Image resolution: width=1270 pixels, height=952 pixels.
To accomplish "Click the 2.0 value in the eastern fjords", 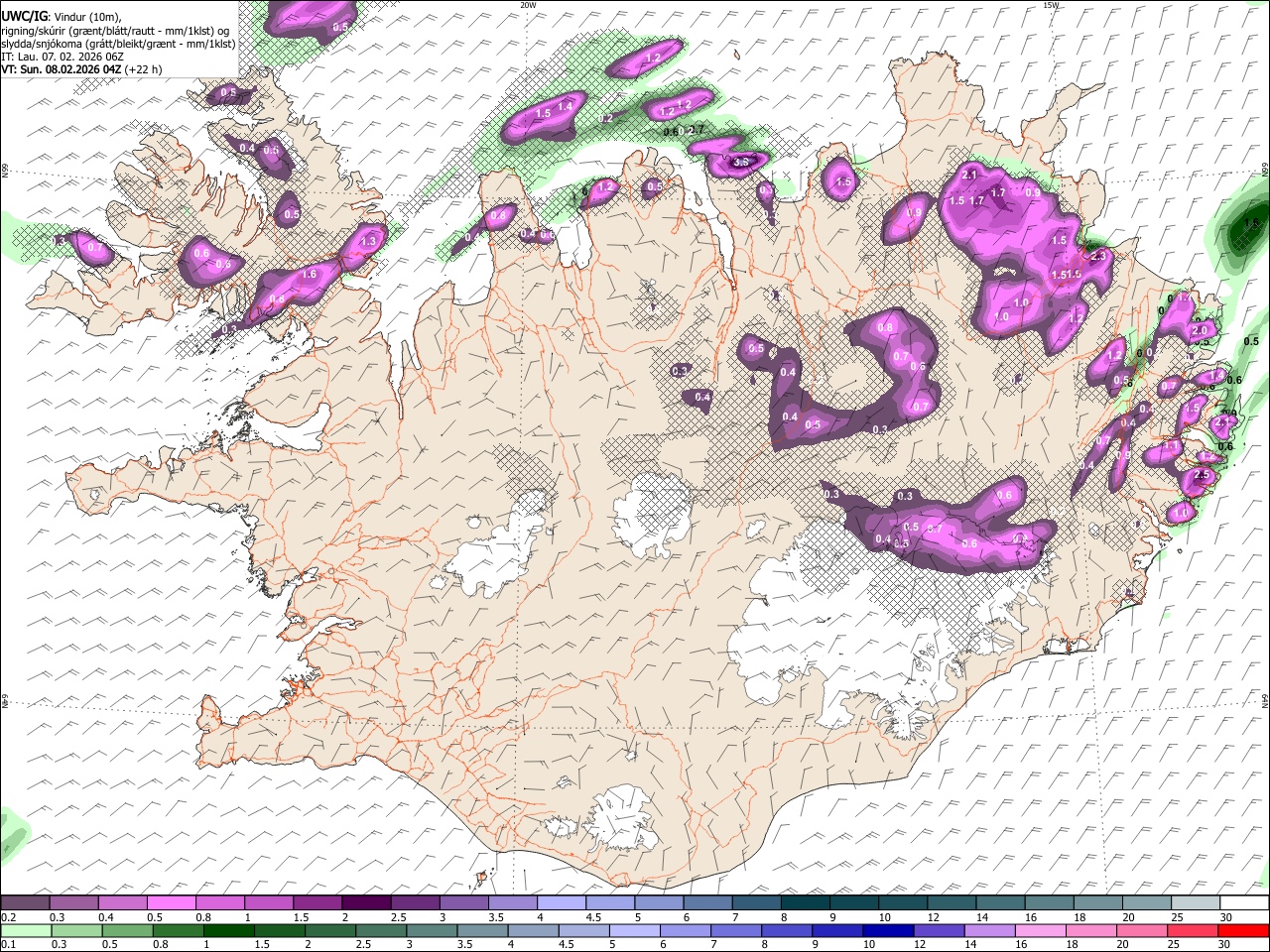I will pos(1200,330).
